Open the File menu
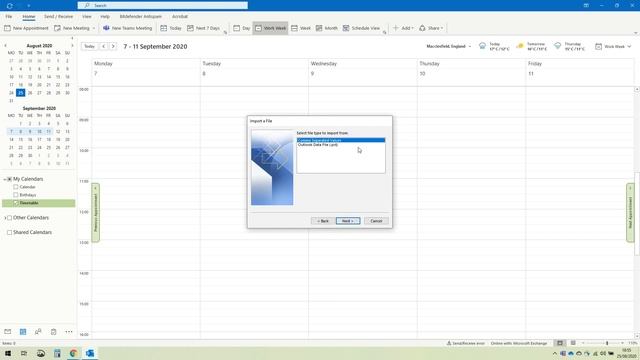The height and width of the screenshot is (360, 640). click(x=9, y=16)
